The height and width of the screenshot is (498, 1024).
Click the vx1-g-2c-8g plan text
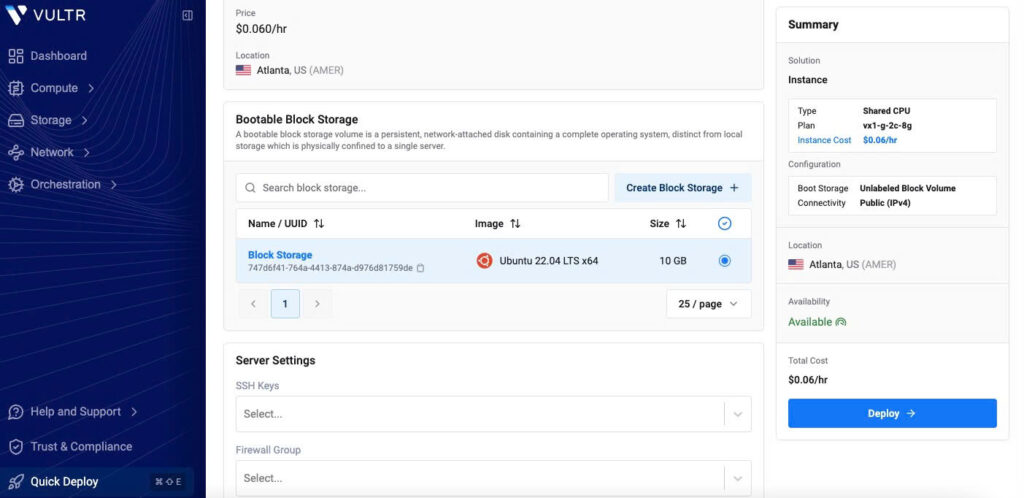click(x=887, y=125)
